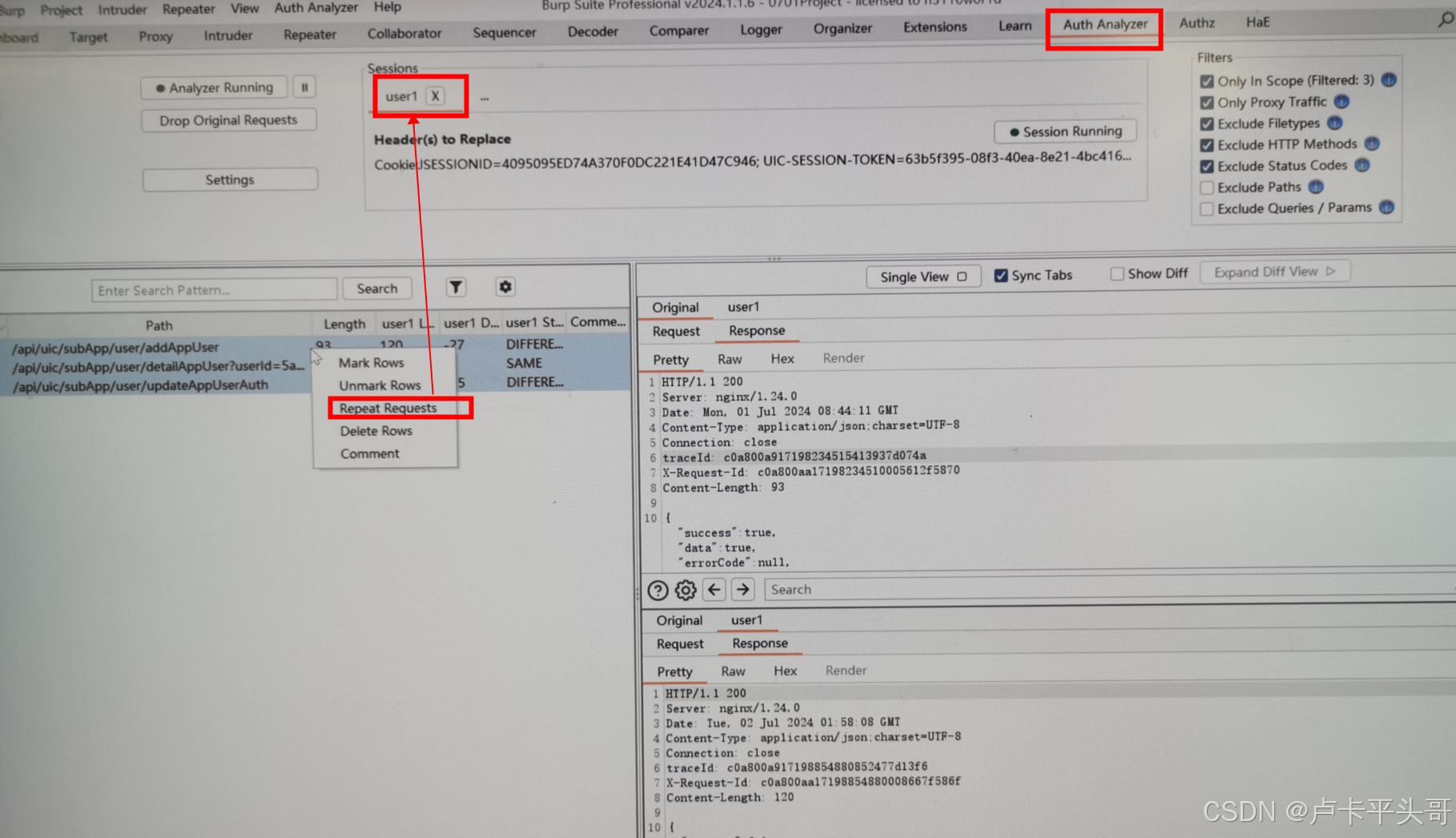Open the search settings gear icon

pos(505,287)
